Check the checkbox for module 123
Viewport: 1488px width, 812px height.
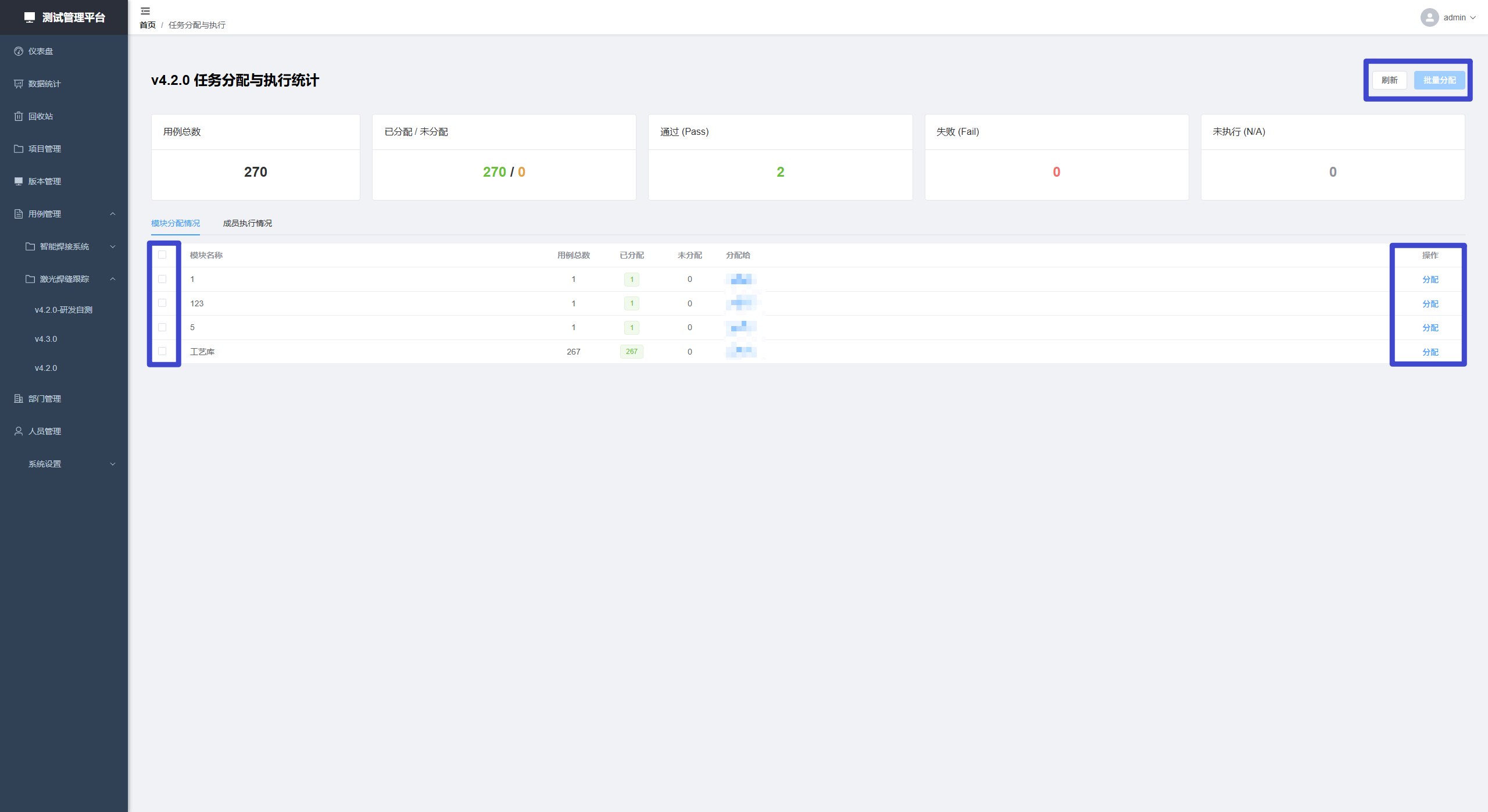click(162, 303)
